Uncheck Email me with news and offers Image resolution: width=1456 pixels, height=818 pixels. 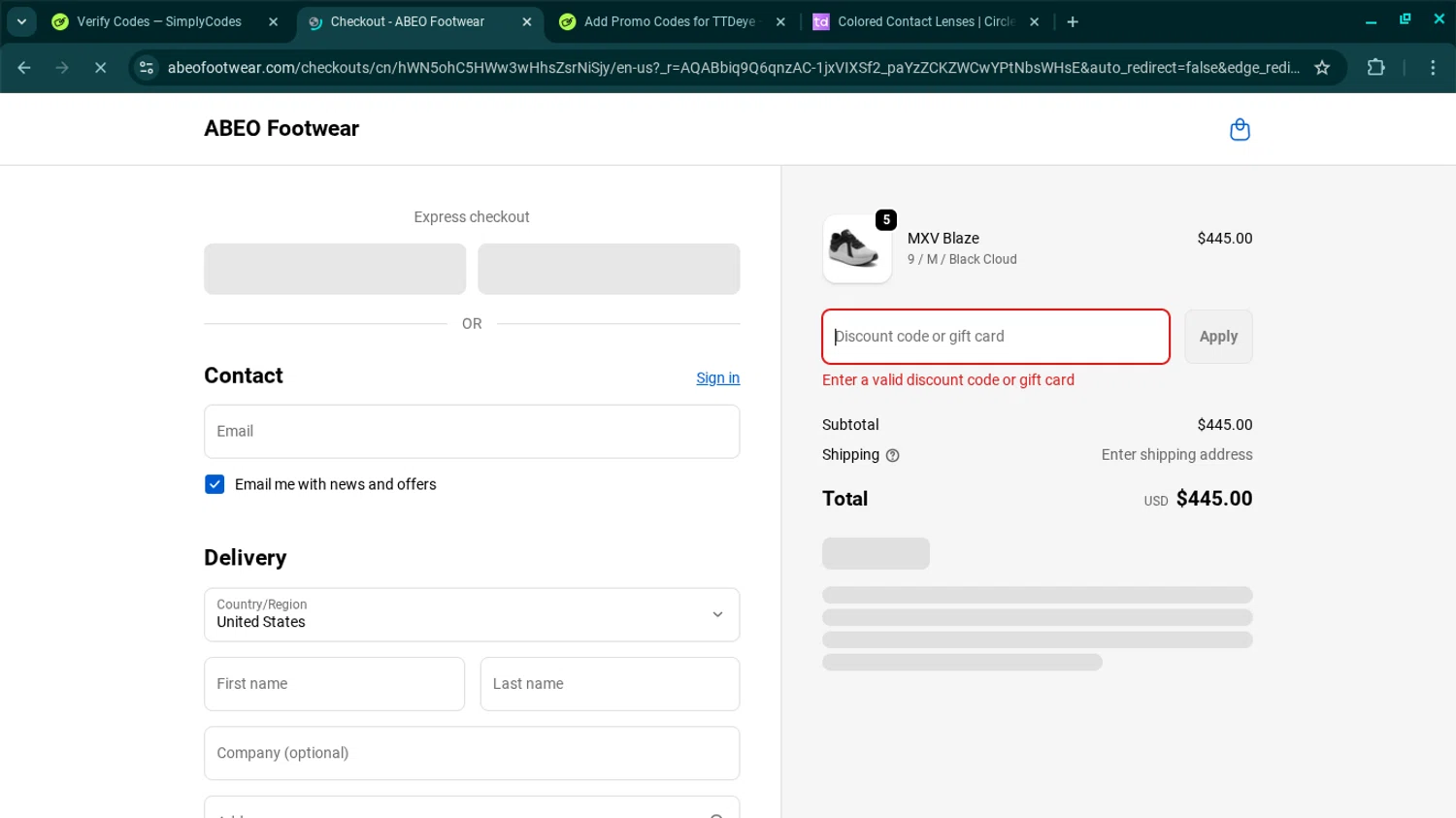[x=215, y=484]
